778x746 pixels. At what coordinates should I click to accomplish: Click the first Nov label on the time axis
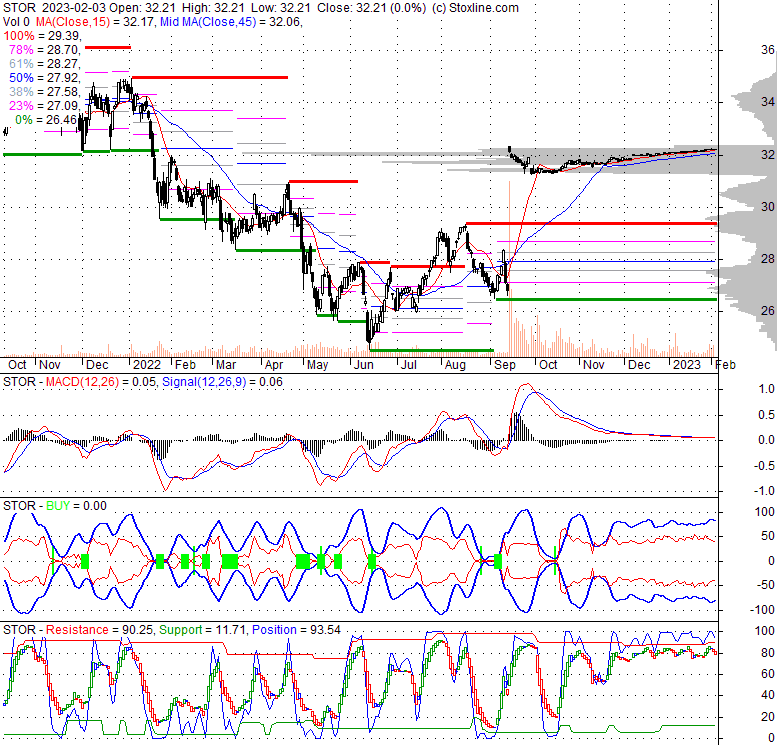click(50, 365)
